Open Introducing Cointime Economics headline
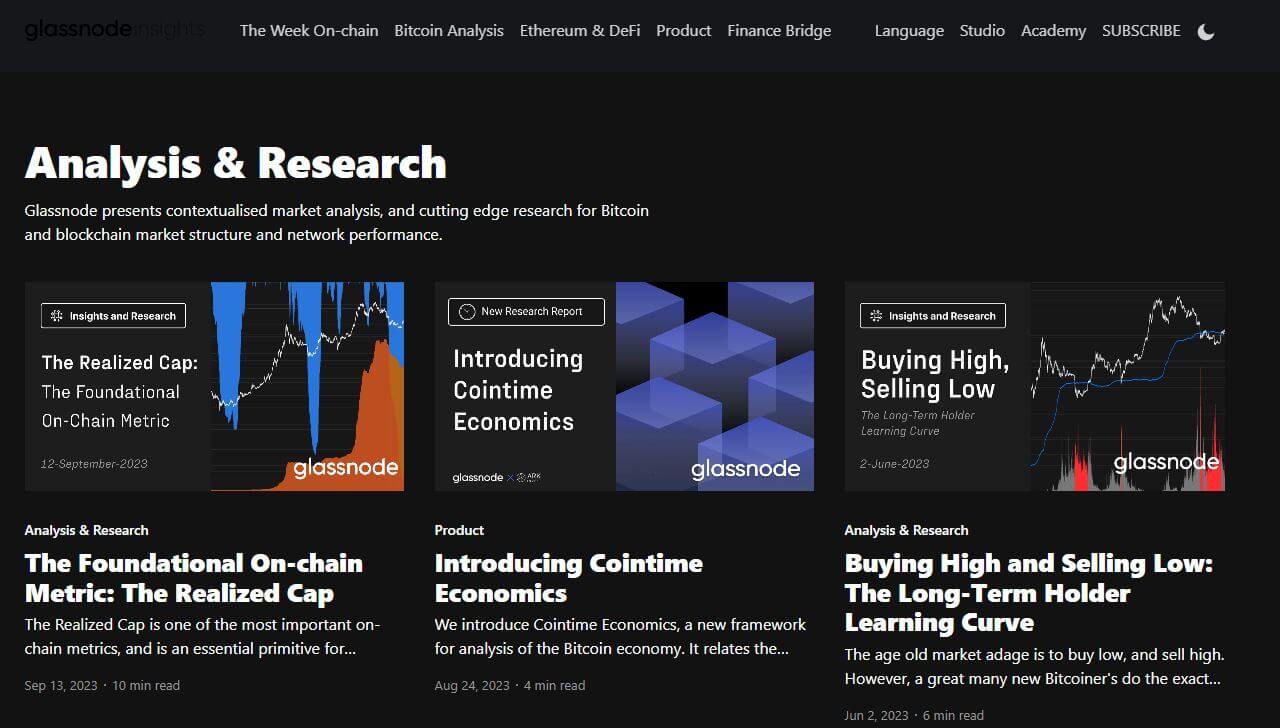 (x=568, y=578)
